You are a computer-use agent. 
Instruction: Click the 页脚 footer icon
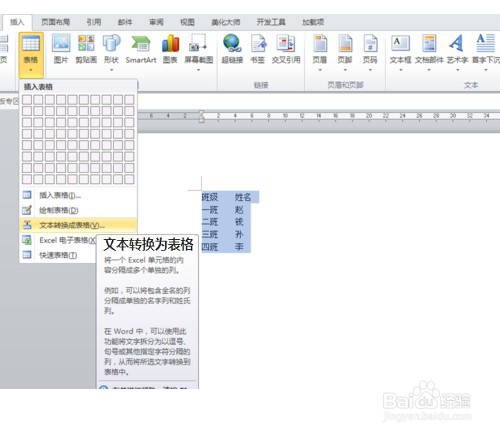[x=345, y=43]
